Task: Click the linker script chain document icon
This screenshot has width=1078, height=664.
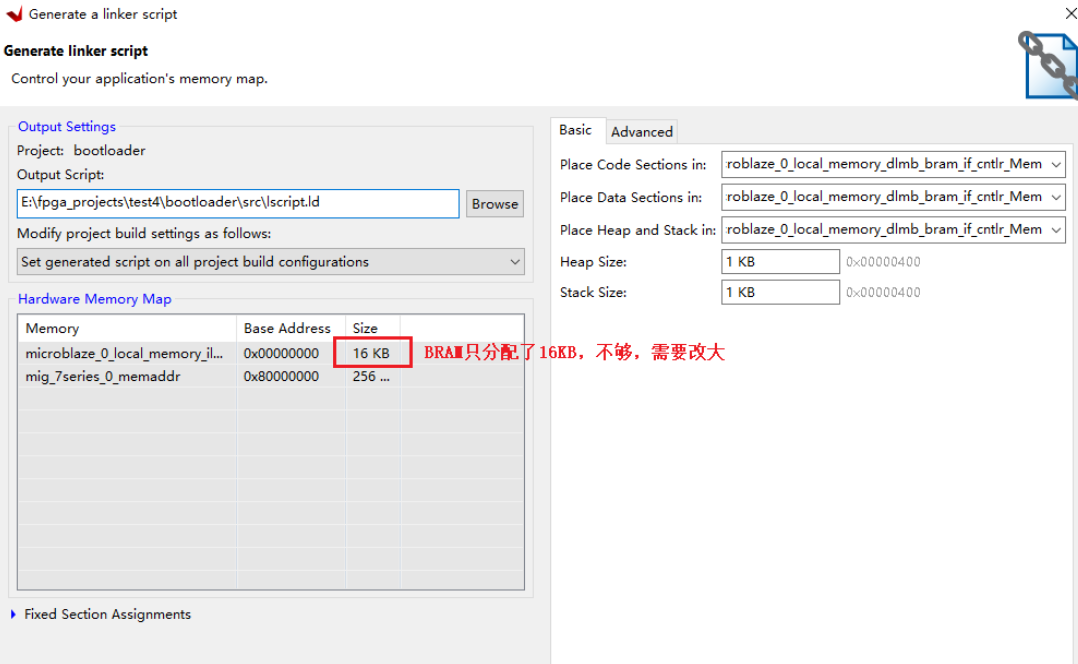Action: pos(1048,65)
